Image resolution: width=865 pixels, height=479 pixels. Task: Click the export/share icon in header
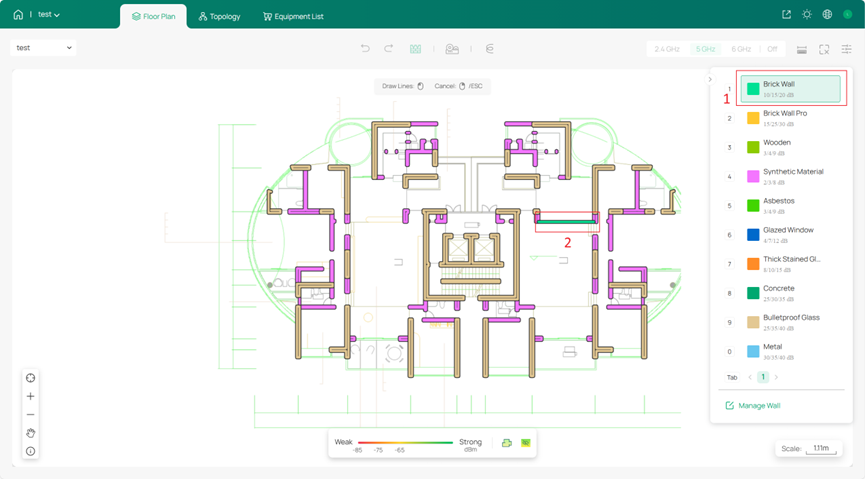(x=787, y=14)
